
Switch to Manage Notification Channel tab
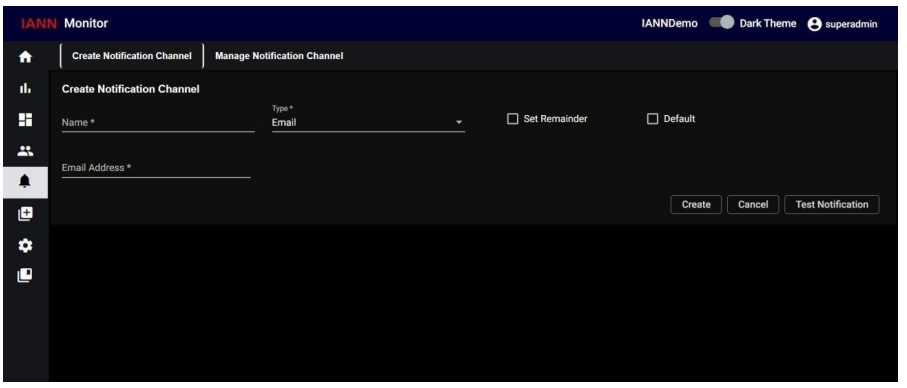(279, 56)
